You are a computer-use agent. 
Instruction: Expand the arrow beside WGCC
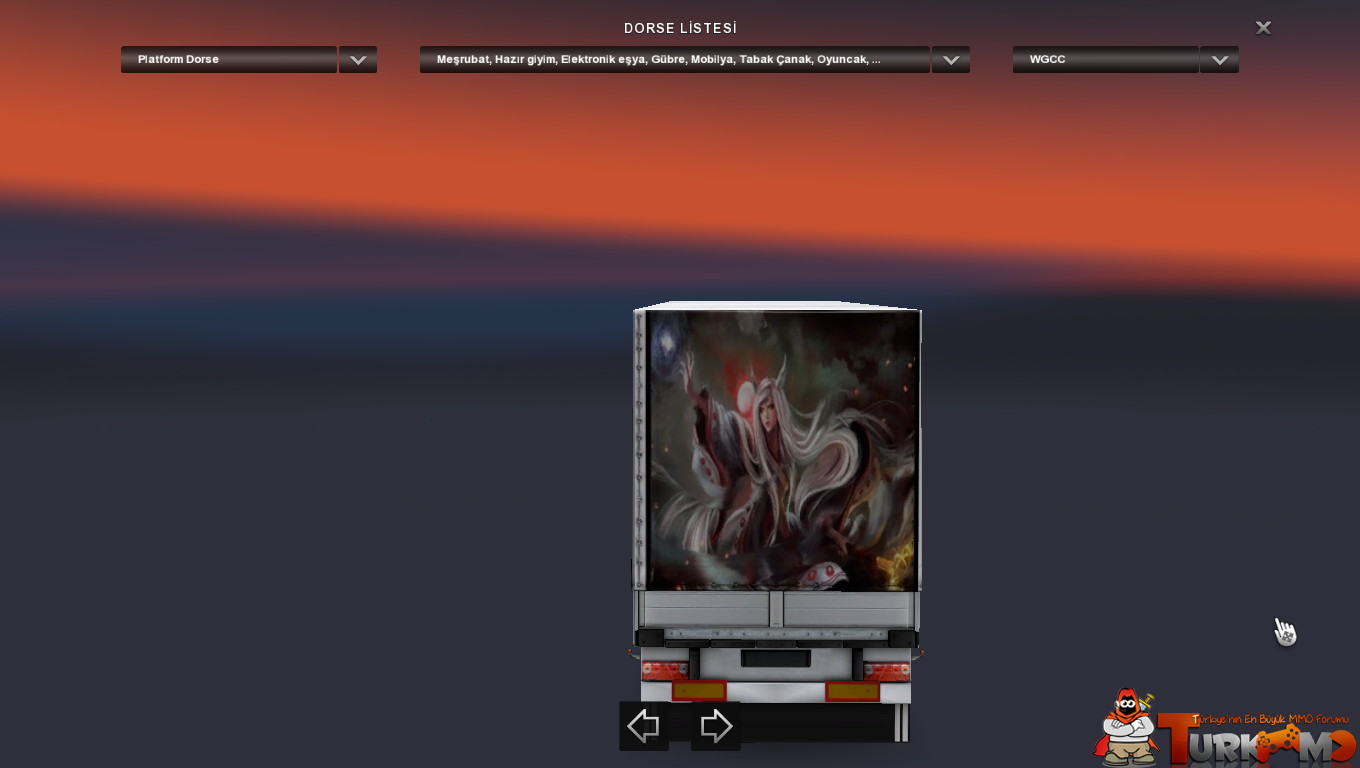click(x=1220, y=59)
